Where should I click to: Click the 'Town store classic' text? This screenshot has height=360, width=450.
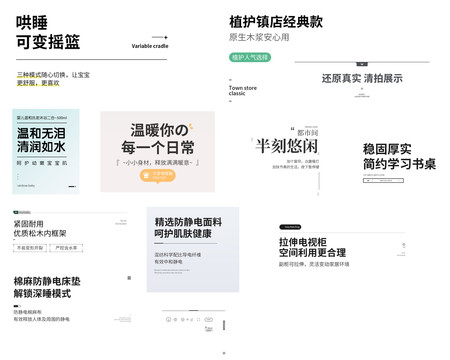243,91
